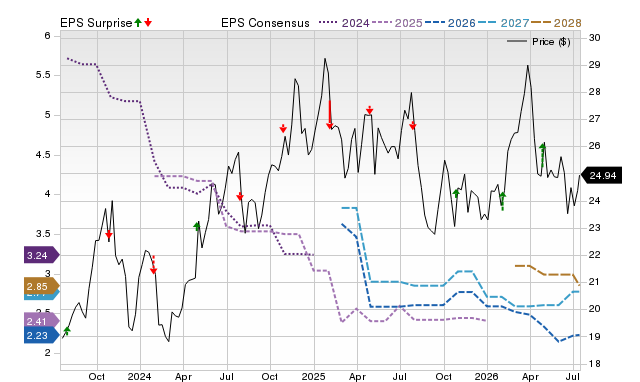Click the Price ($) legend entry
This screenshot has height=382, width=640.
coord(539,42)
